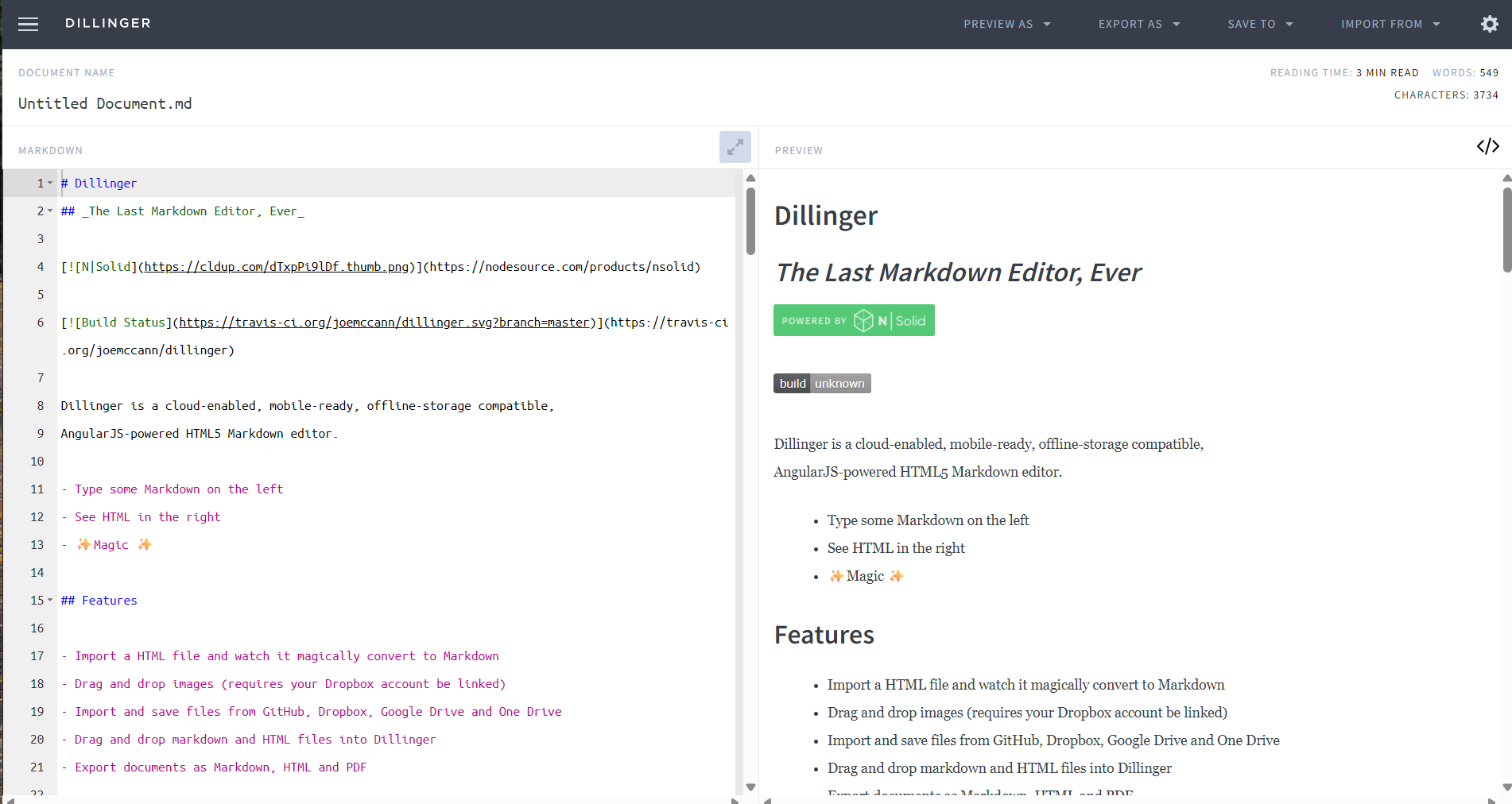Click 'AngularJS-powered HTML5 Markdown editor.' in editor
Screen dimensions: 1512x804
click(200, 434)
